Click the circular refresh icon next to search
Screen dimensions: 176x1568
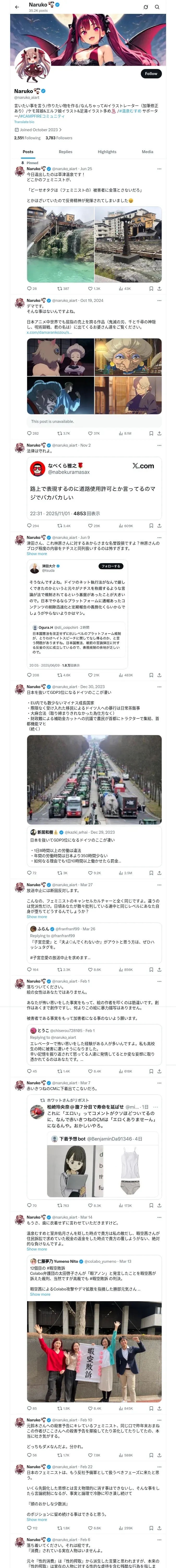(146, 7)
